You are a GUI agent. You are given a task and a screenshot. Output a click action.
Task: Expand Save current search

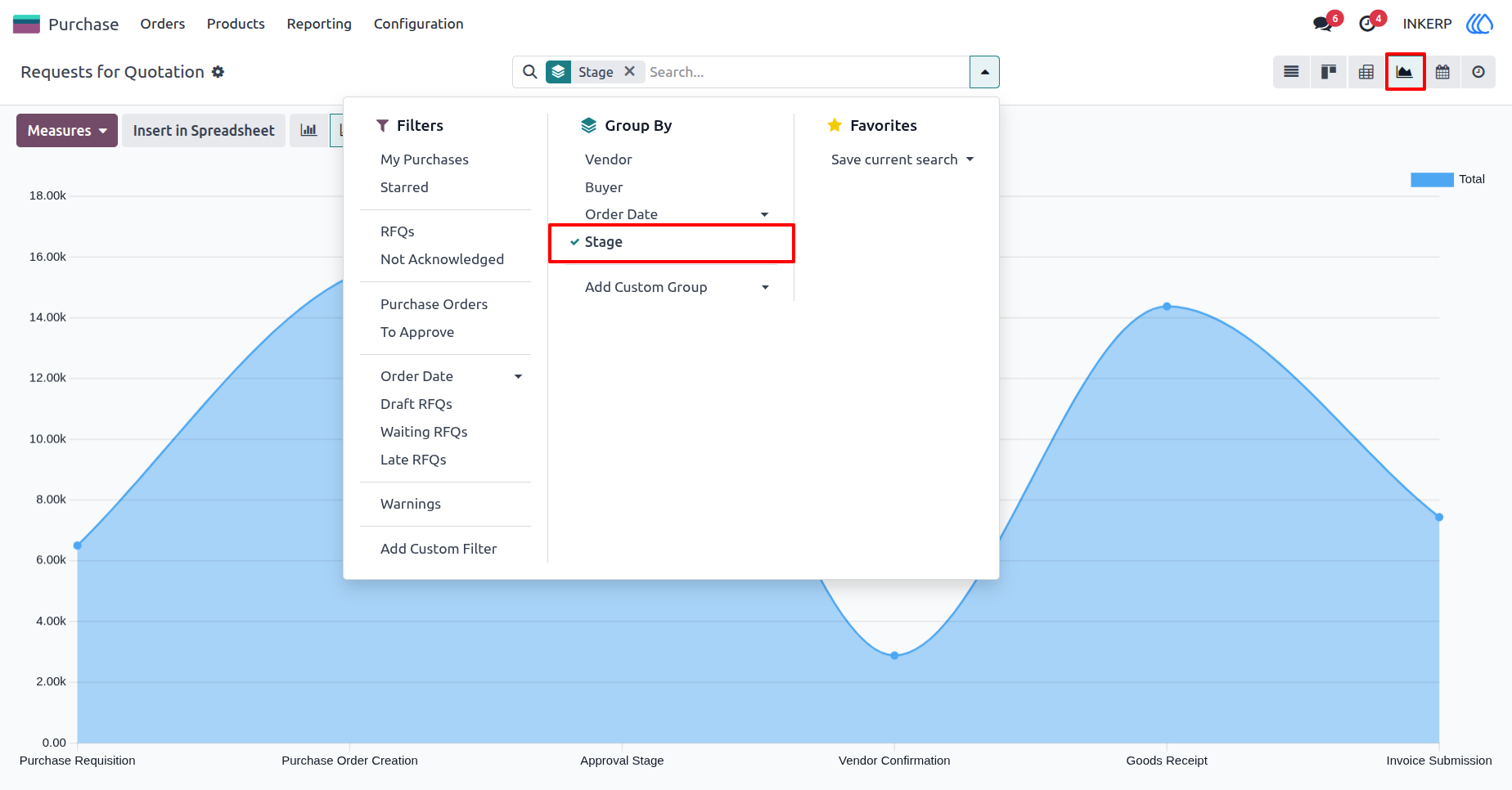pos(902,159)
